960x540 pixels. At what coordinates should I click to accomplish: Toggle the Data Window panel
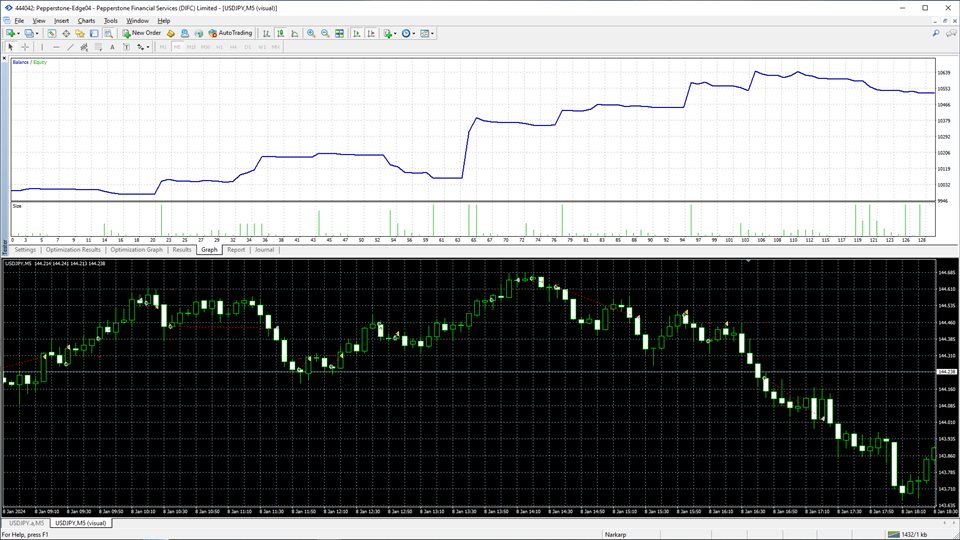tap(66, 33)
